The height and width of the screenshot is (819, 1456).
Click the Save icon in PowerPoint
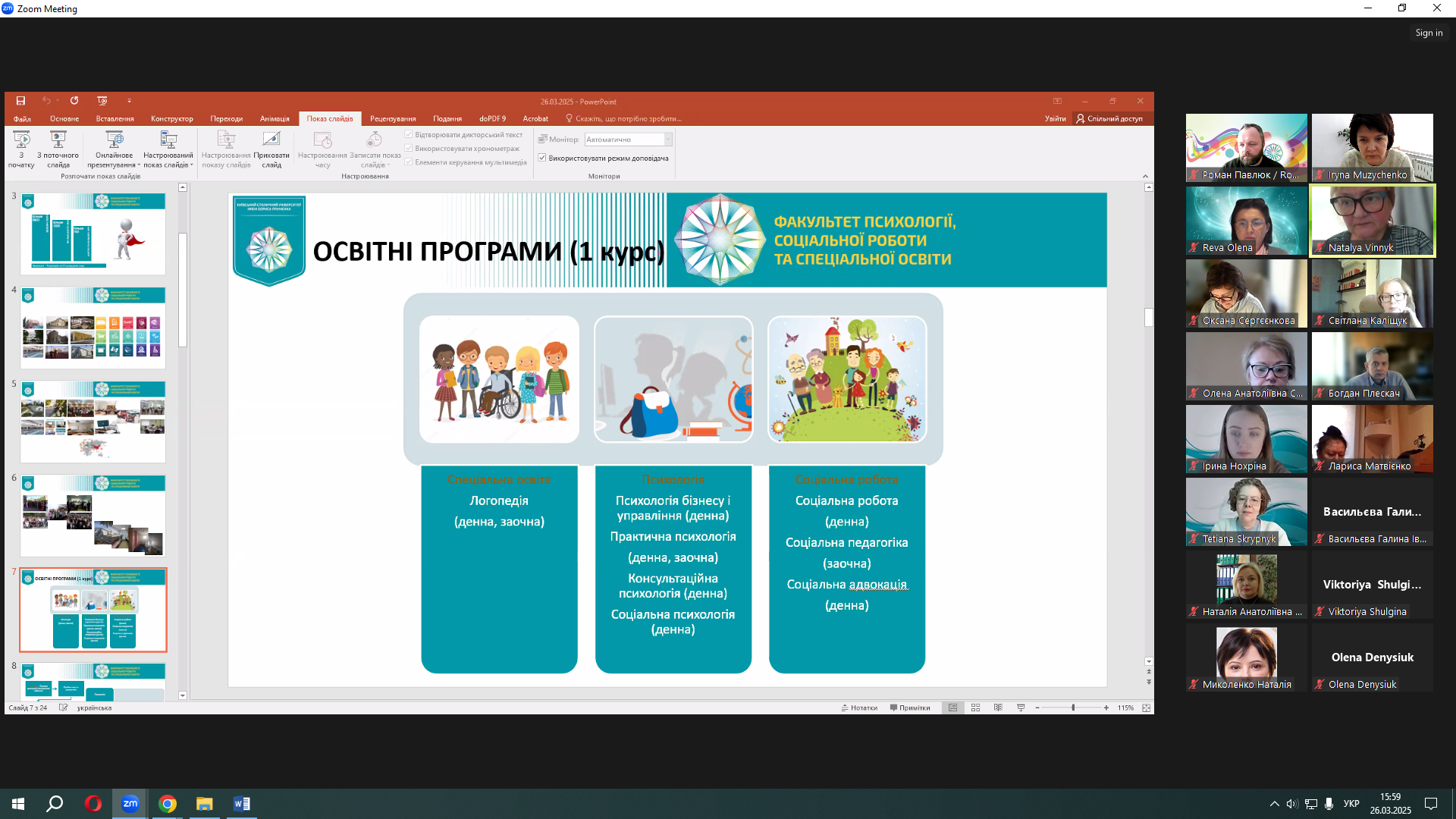[x=20, y=101]
